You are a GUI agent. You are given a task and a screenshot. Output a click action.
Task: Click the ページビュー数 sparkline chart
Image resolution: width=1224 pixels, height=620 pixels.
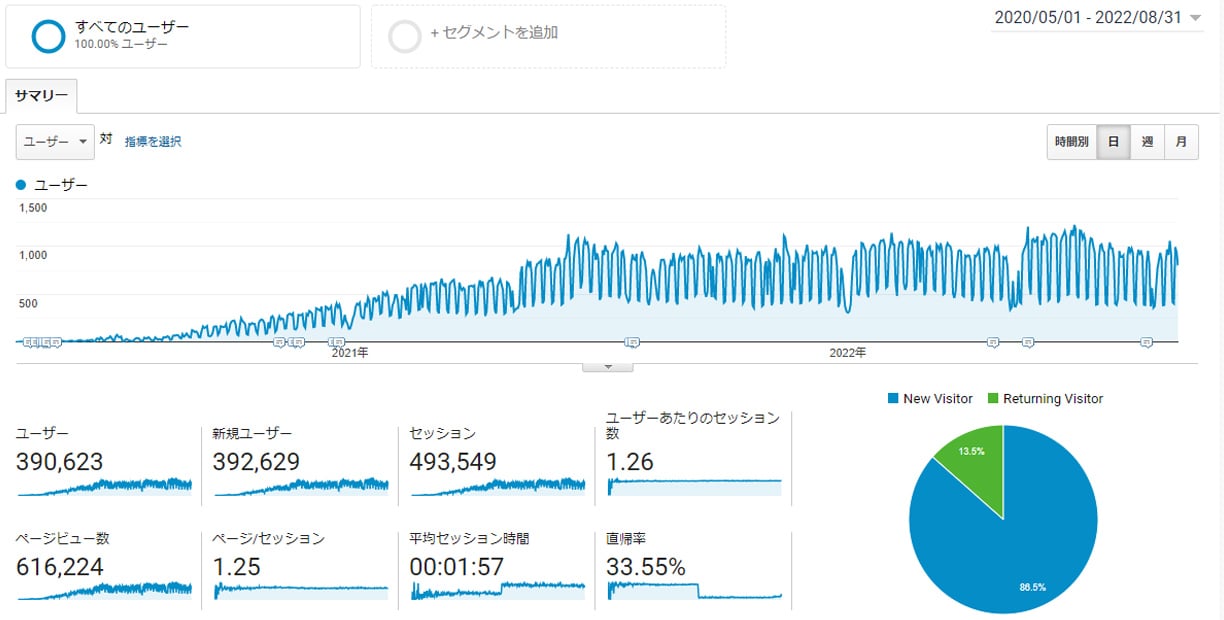(104, 590)
